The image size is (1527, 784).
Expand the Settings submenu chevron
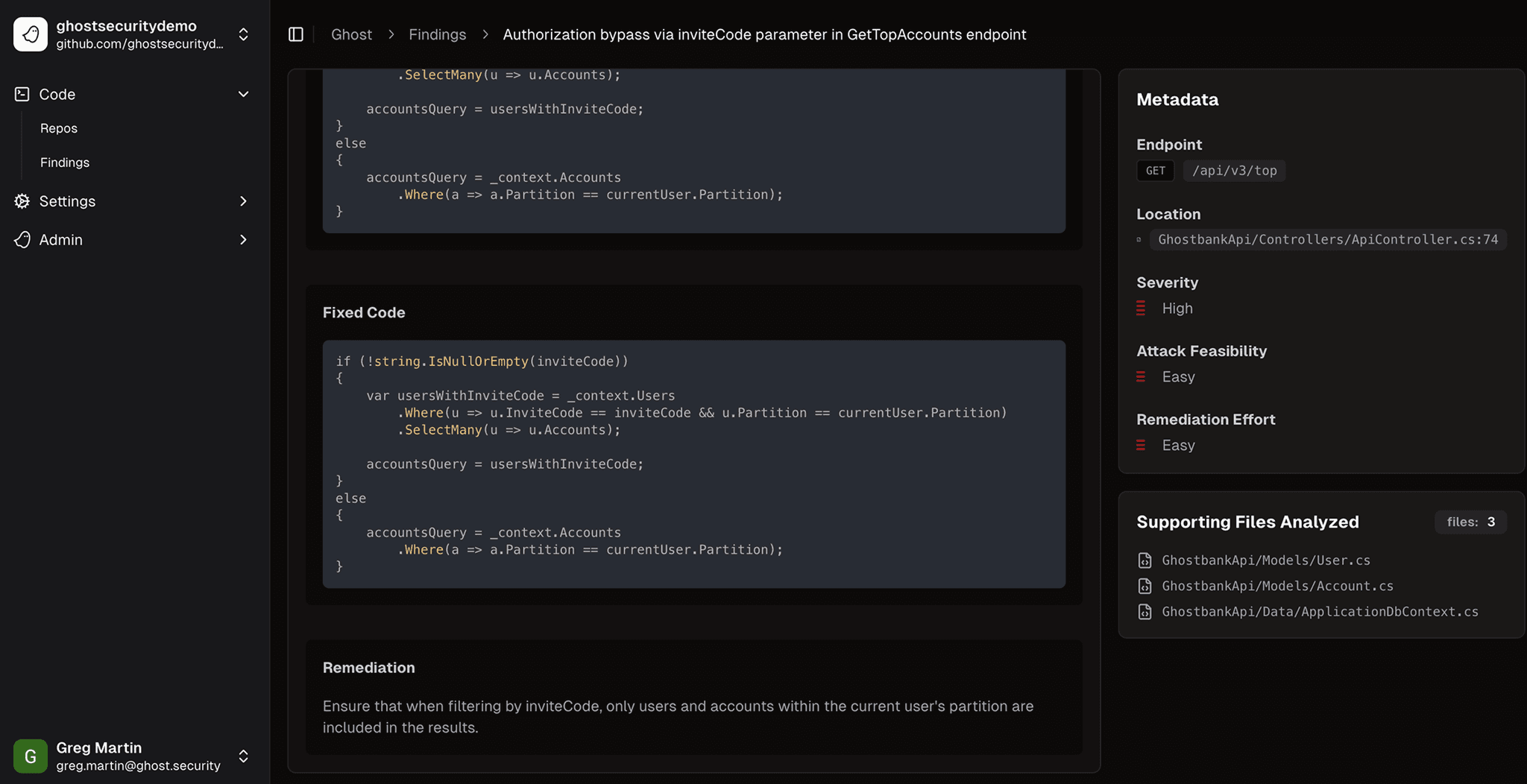[x=243, y=201]
